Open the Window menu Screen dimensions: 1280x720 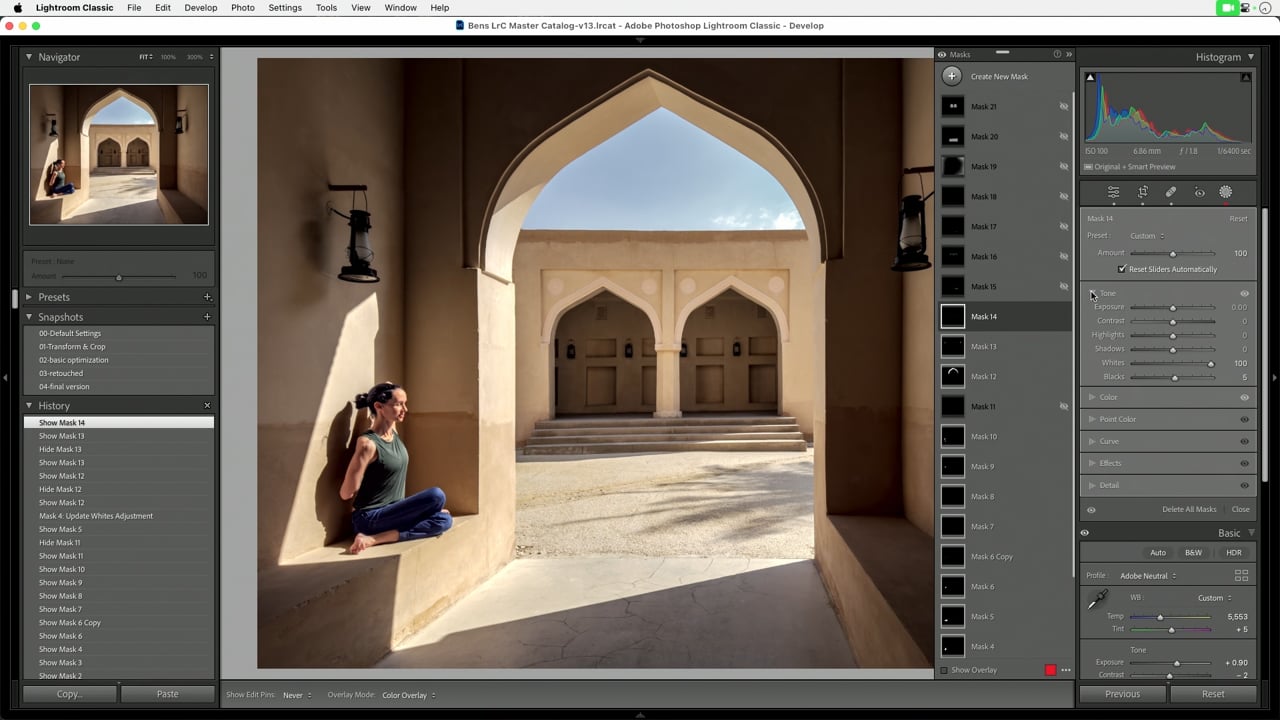coord(401,8)
